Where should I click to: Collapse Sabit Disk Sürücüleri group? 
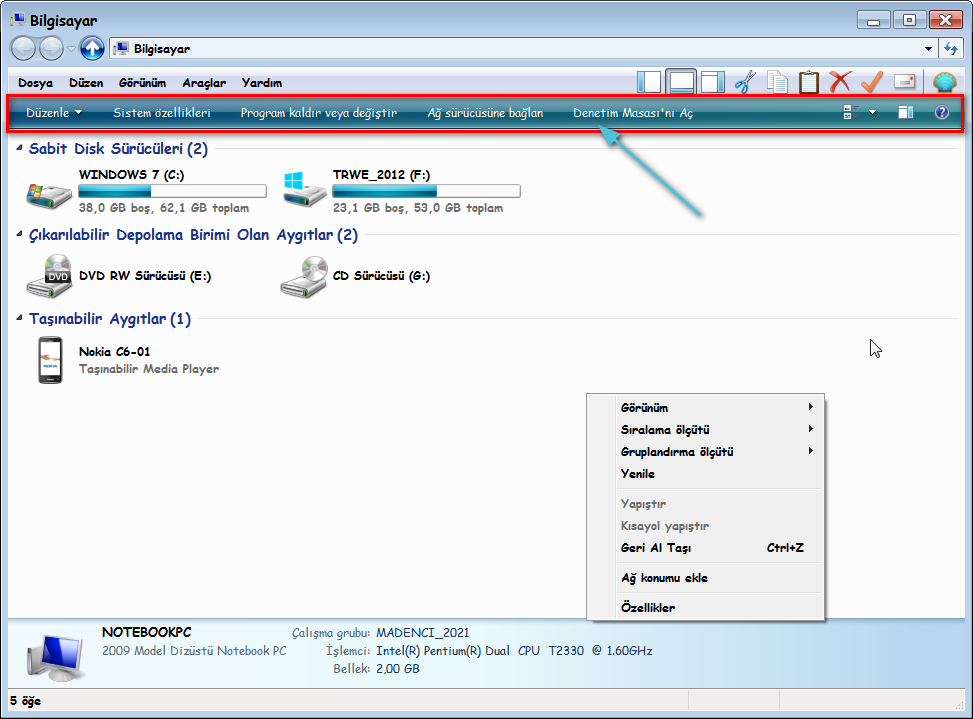pos(19,148)
